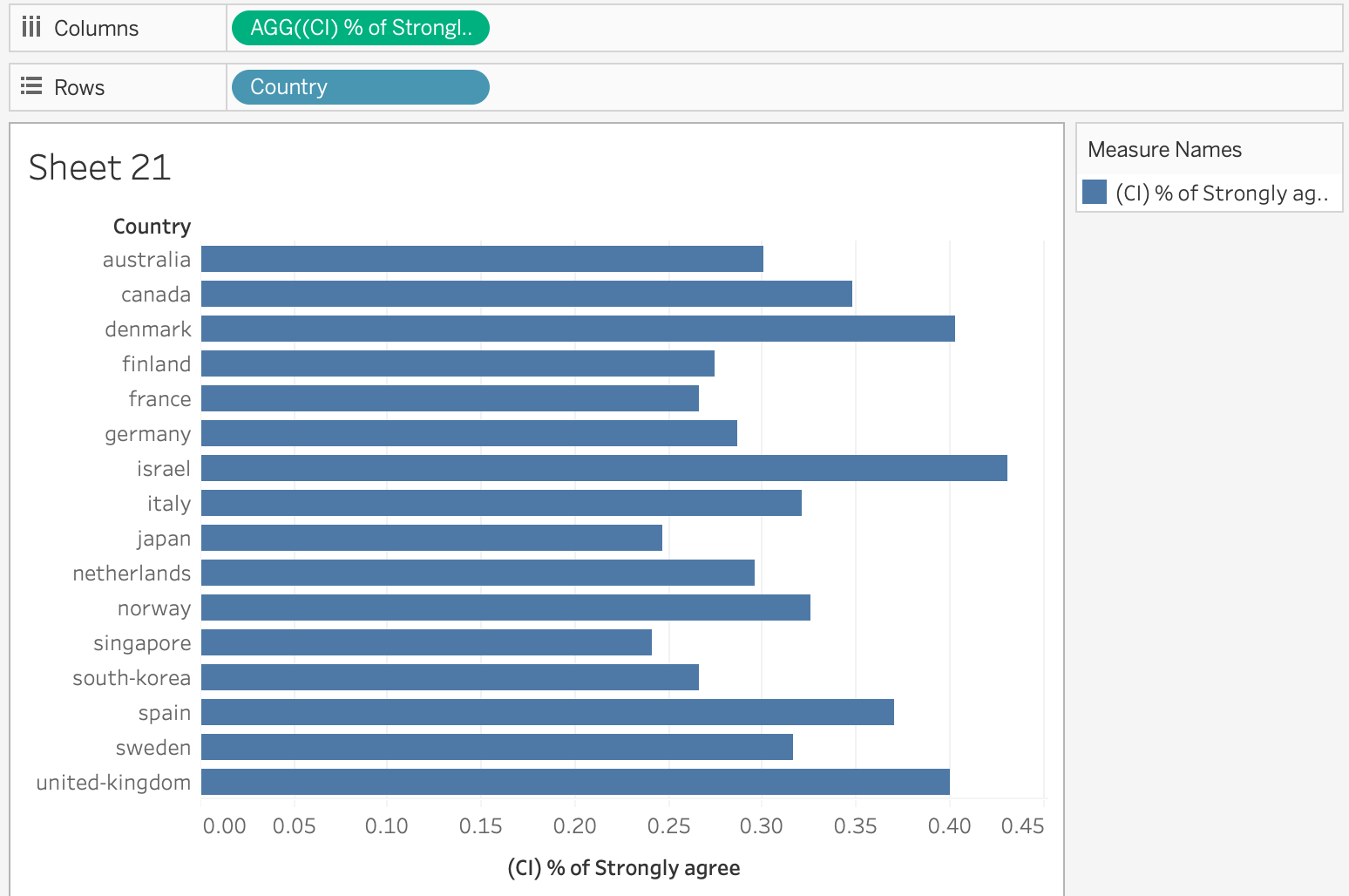The height and width of the screenshot is (896, 1349).
Task: Click the Columns shelf icon
Action: [31, 28]
